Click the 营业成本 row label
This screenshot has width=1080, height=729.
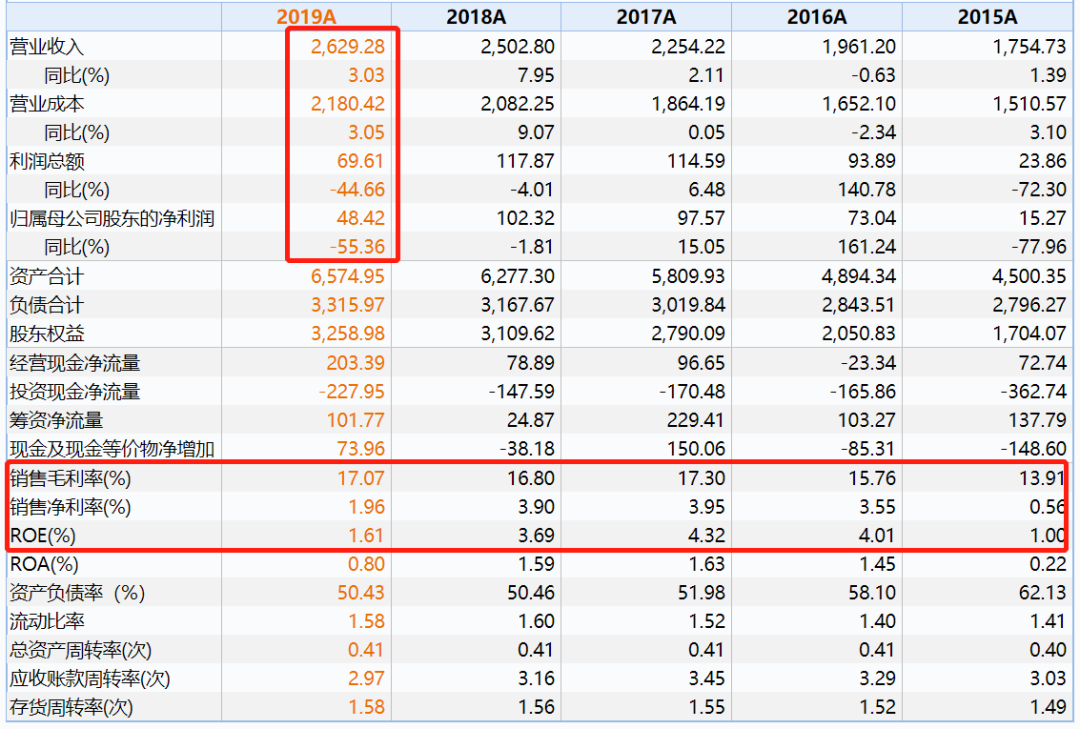coord(47,103)
